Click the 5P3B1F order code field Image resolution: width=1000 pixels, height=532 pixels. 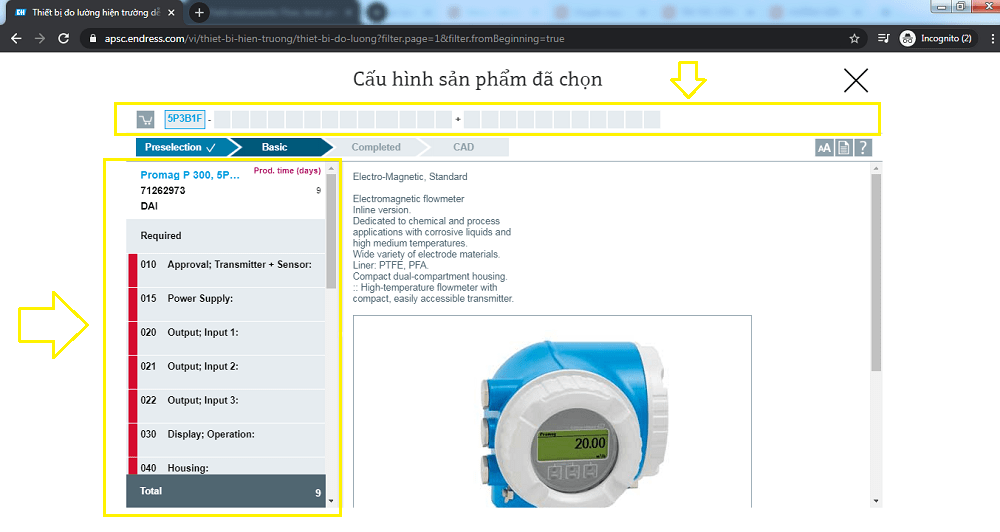[184, 119]
